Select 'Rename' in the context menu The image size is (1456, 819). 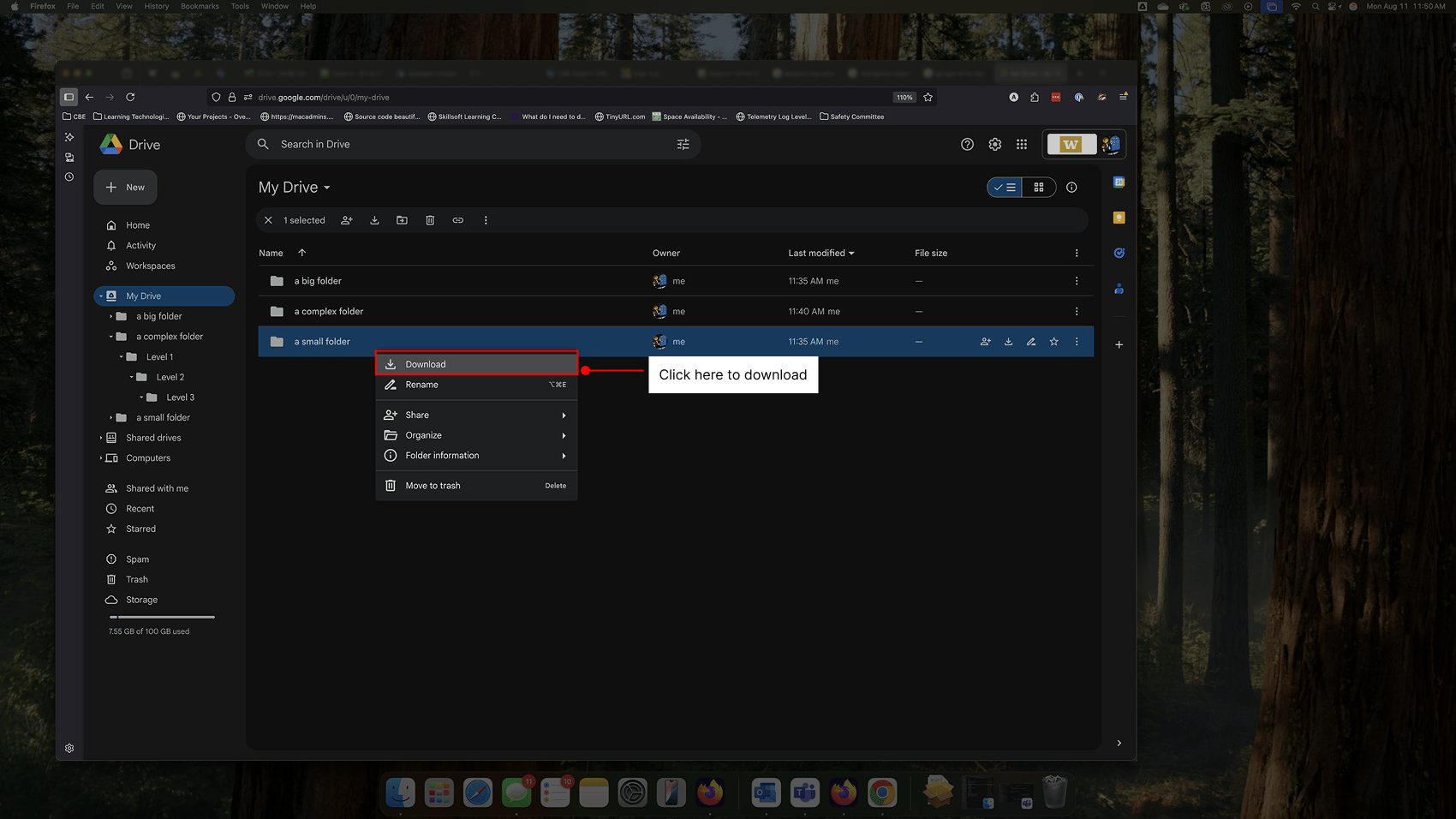pyautogui.click(x=422, y=384)
